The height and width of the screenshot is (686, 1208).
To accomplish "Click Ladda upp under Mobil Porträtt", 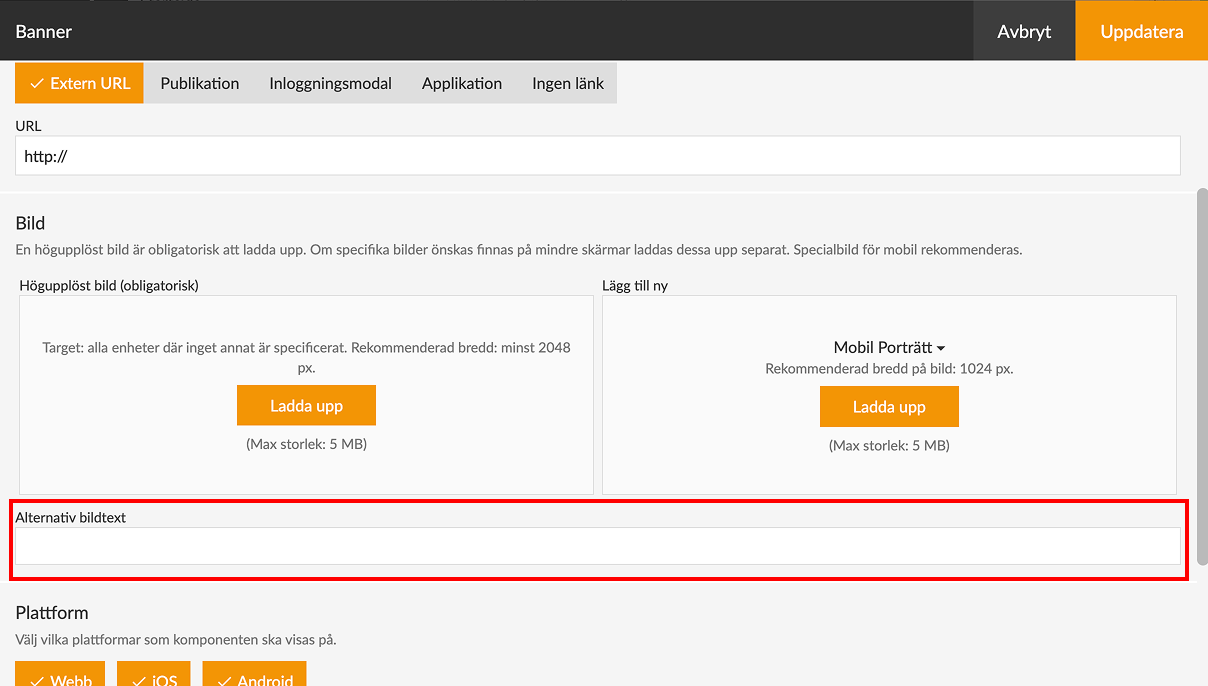I will point(889,407).
